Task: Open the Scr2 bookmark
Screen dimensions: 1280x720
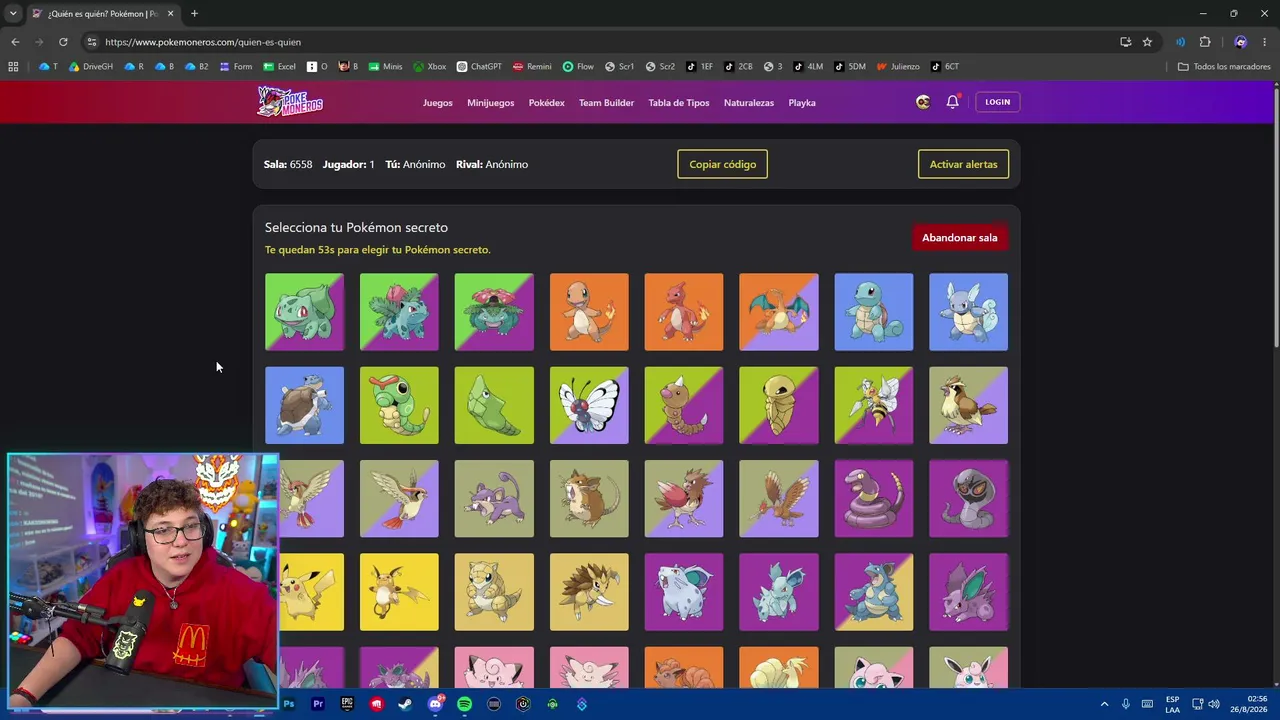Action: [660, 67]
